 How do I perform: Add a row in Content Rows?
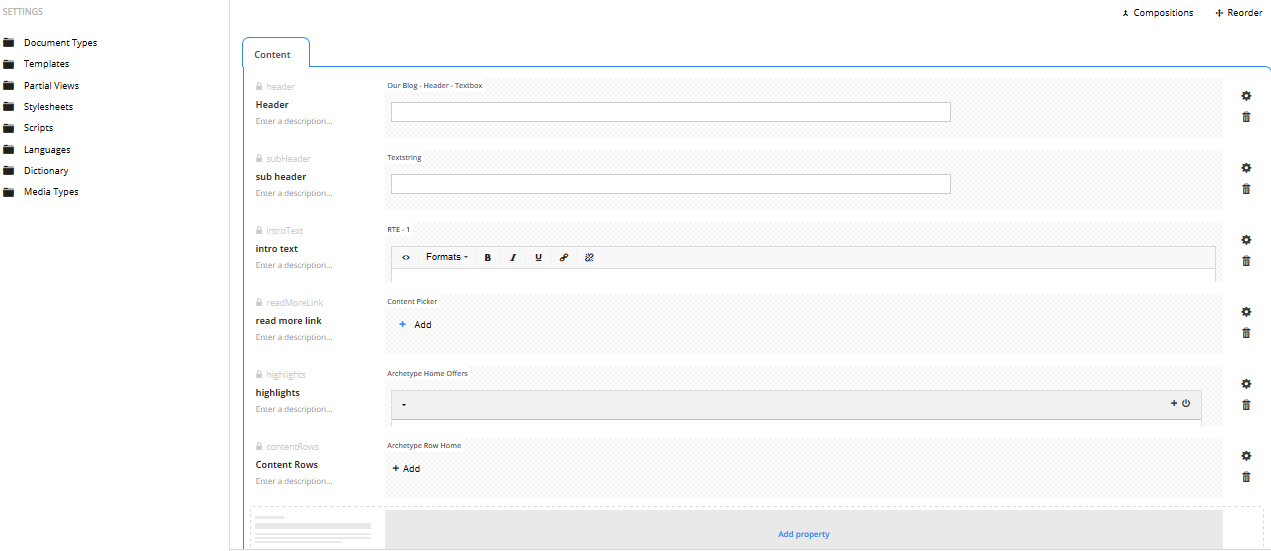(406, 469)
